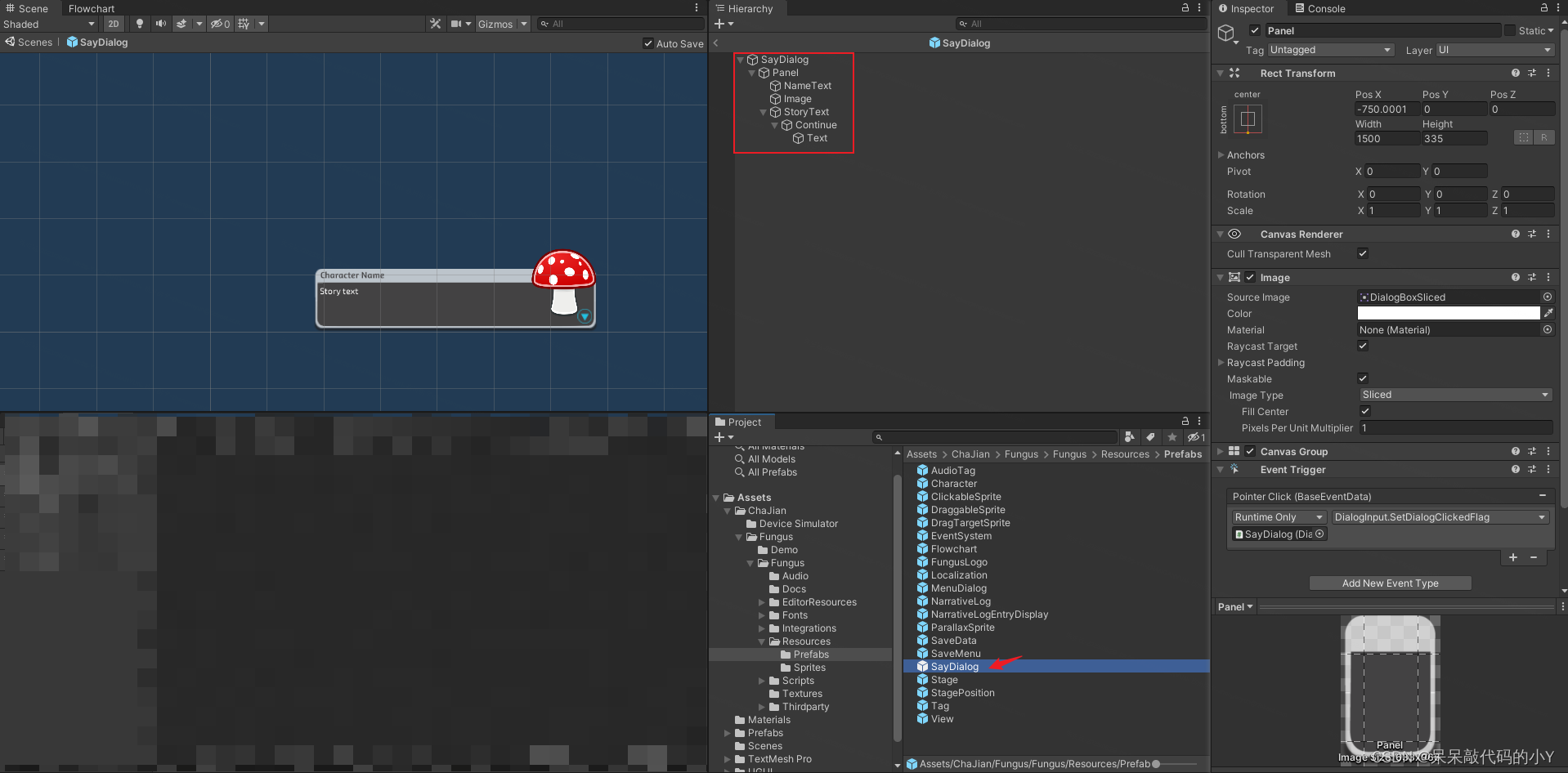Image resolution: width=1568 pixels, height=773 pixels.
Task: Select Project tab
Action: click(738, 422)
